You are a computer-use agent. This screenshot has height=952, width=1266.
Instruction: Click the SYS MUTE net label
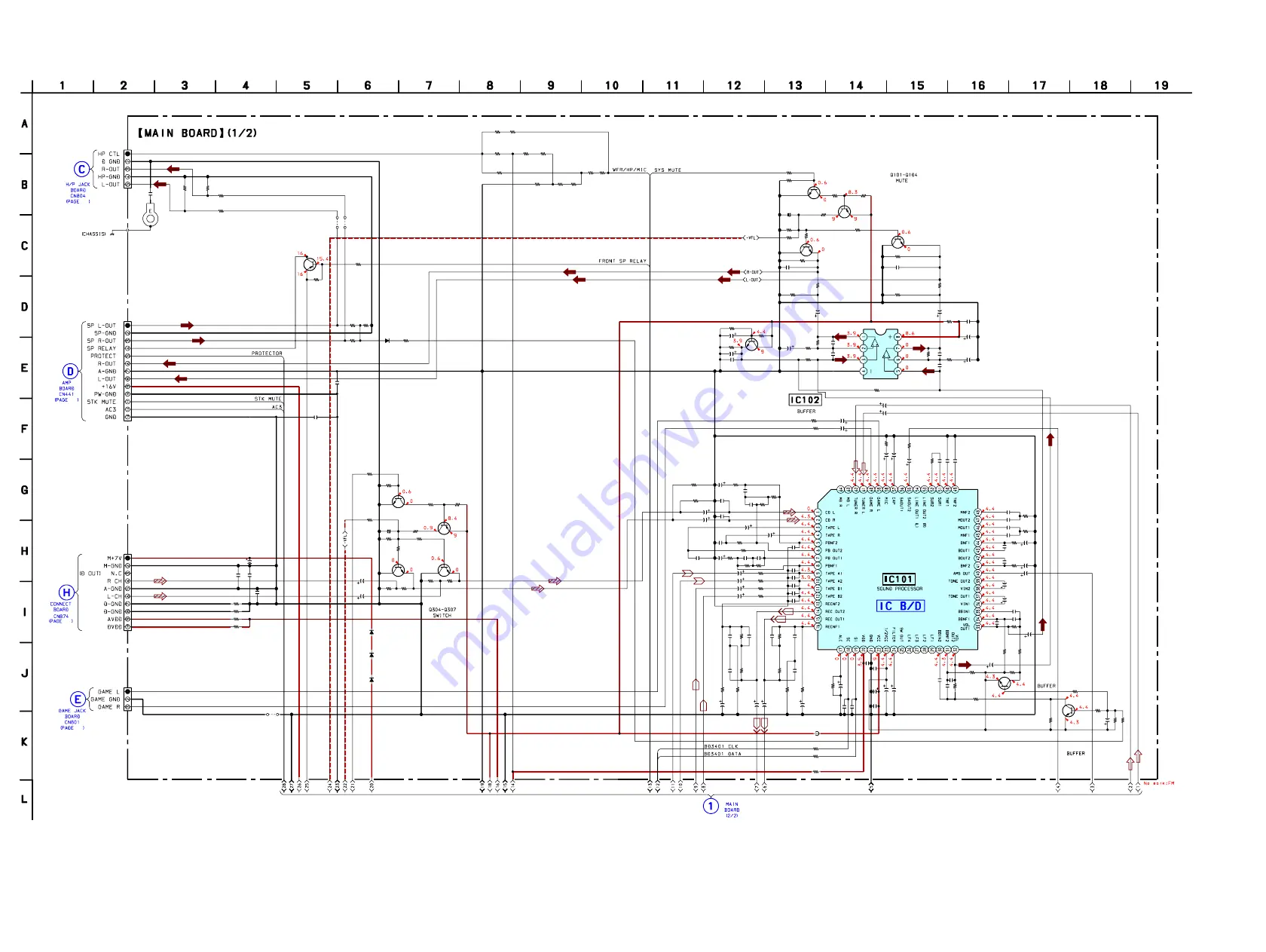click(667, 170)
